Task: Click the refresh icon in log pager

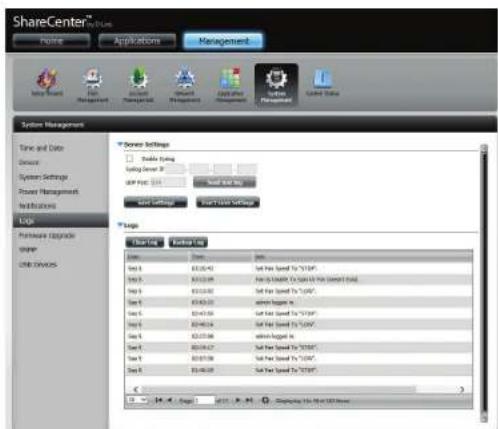Action: point(265,400)
